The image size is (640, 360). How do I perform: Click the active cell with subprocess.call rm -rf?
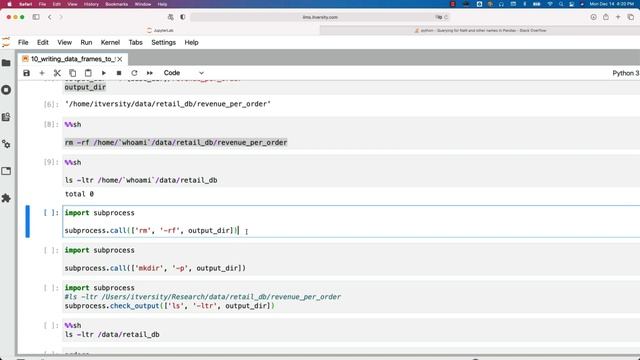351,222
